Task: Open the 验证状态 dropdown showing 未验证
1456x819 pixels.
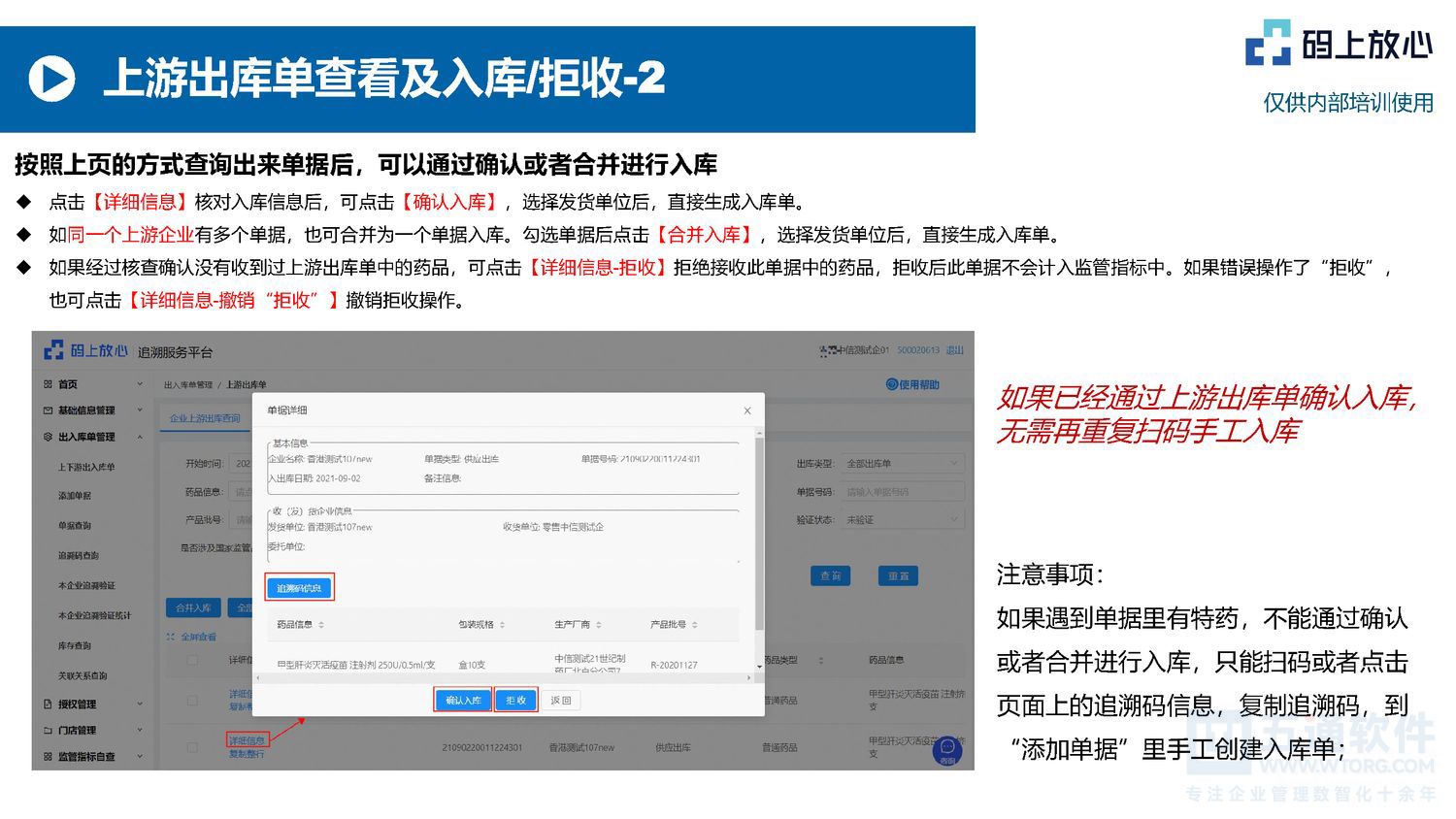Action: (x=903, y=518)
